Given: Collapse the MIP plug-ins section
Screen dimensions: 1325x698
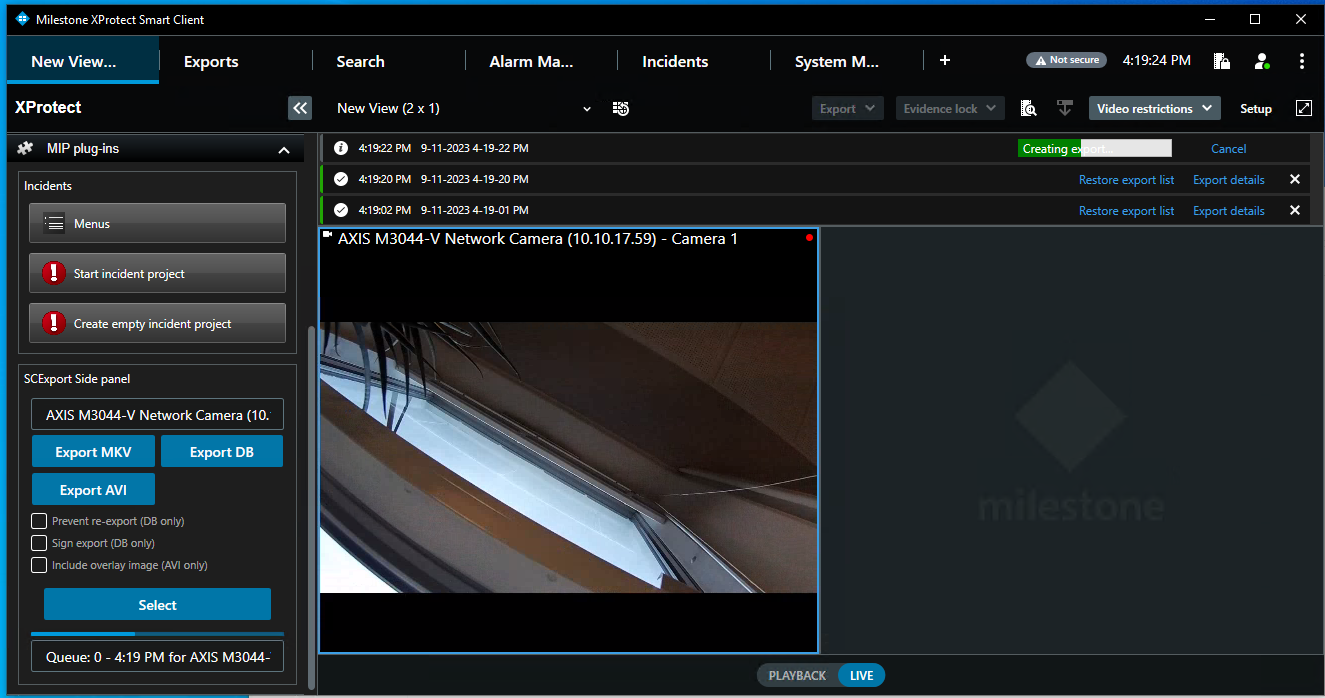Looking at the screenshot, I should tap(283, 149).
